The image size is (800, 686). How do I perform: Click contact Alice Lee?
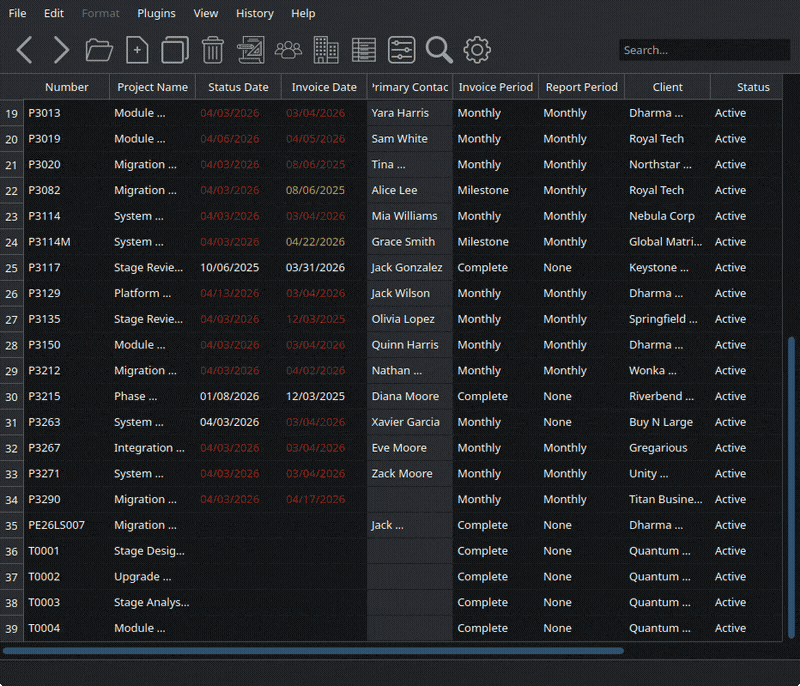[410, 190]
